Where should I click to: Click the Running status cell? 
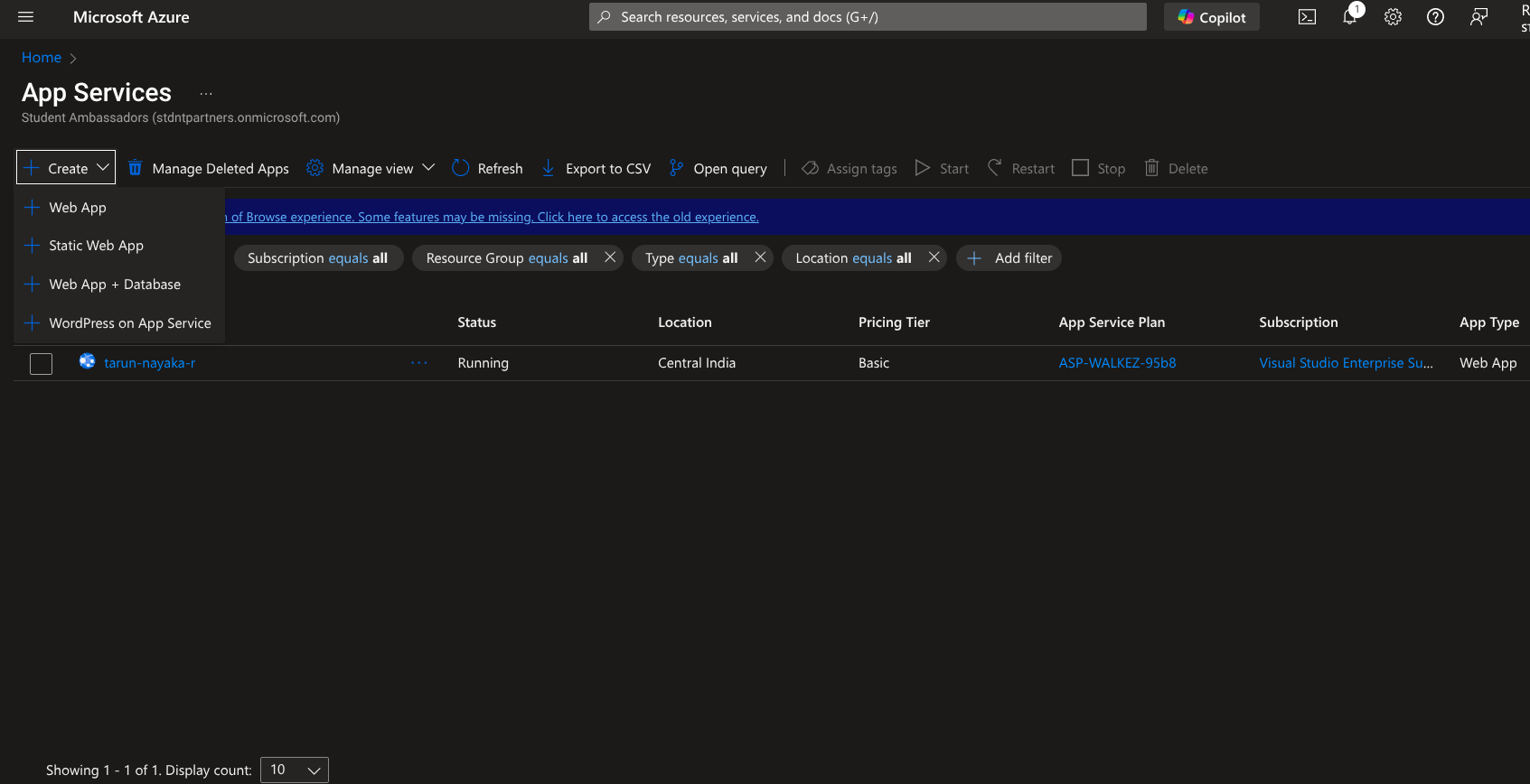[483, 363]
